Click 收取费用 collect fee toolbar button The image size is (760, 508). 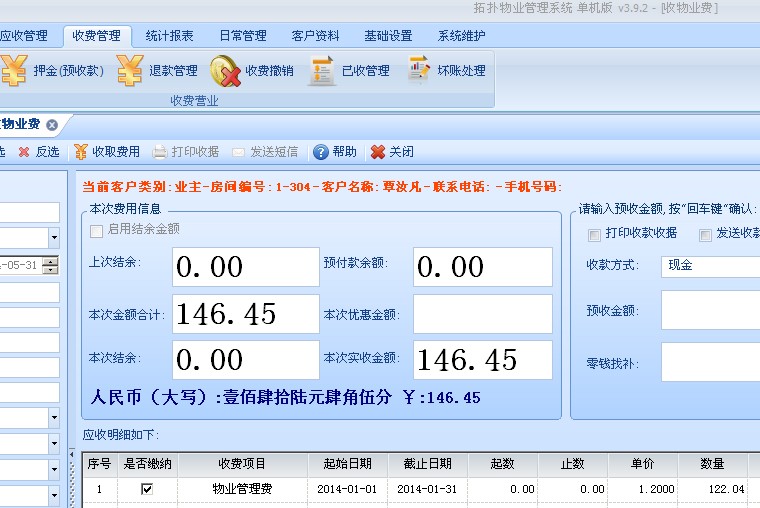point(106,152)
